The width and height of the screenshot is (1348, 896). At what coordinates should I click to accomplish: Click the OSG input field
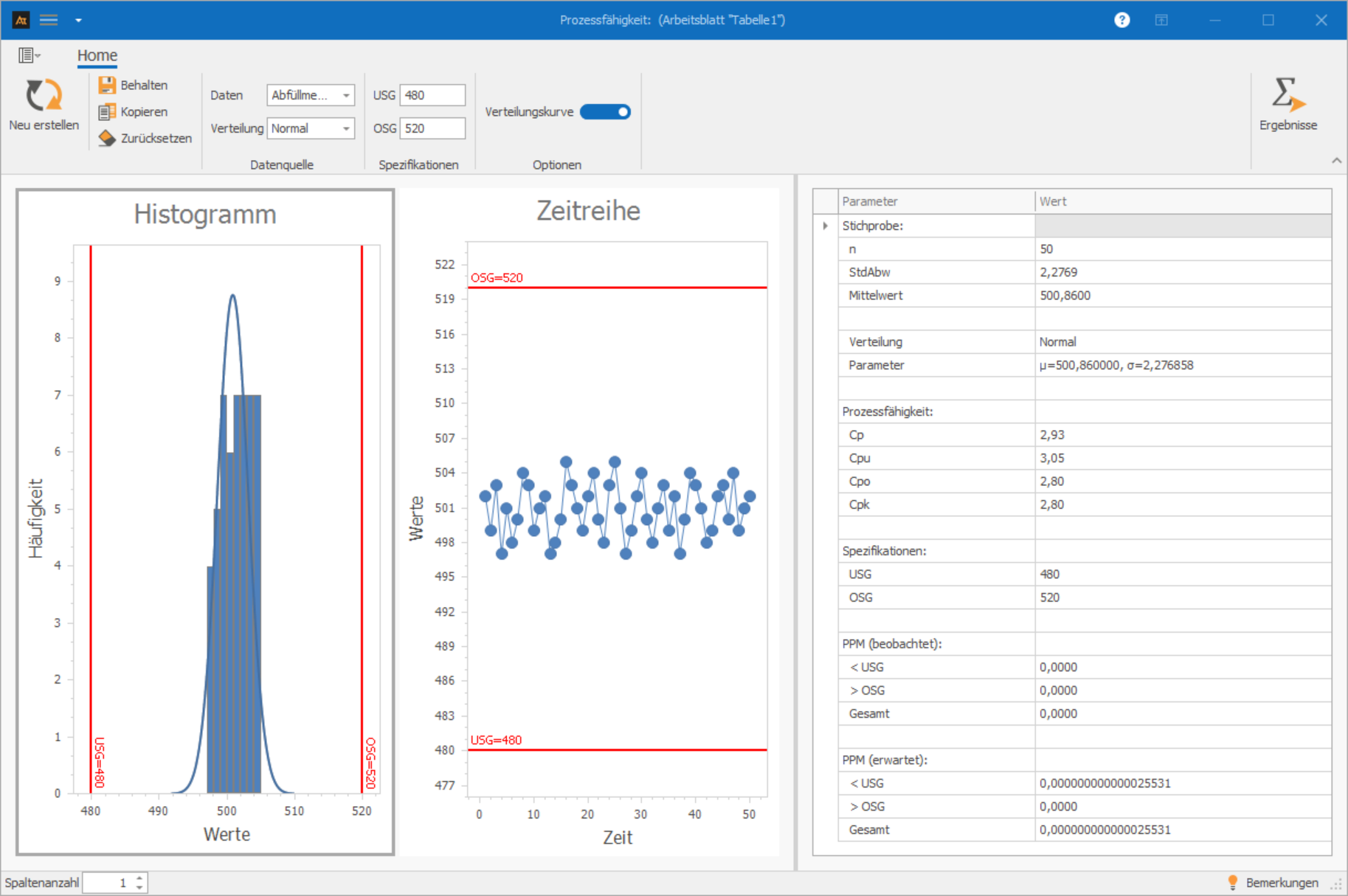point(432,128)
